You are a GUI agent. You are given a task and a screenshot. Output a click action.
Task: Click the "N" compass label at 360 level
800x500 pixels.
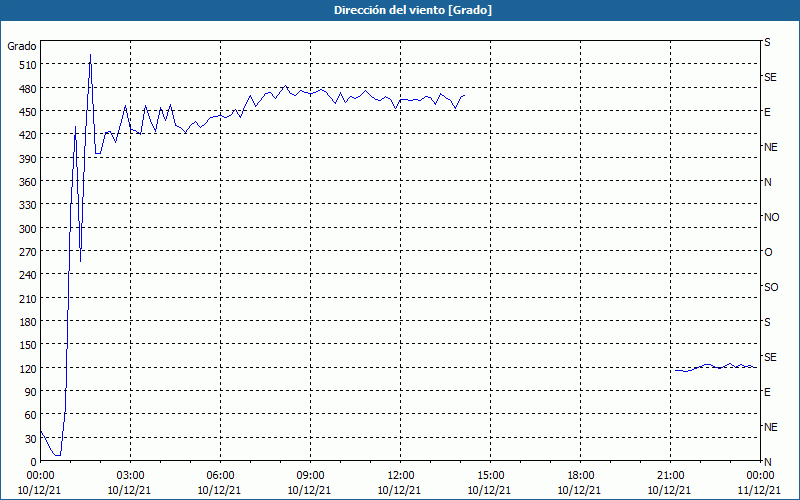point(767,182)
